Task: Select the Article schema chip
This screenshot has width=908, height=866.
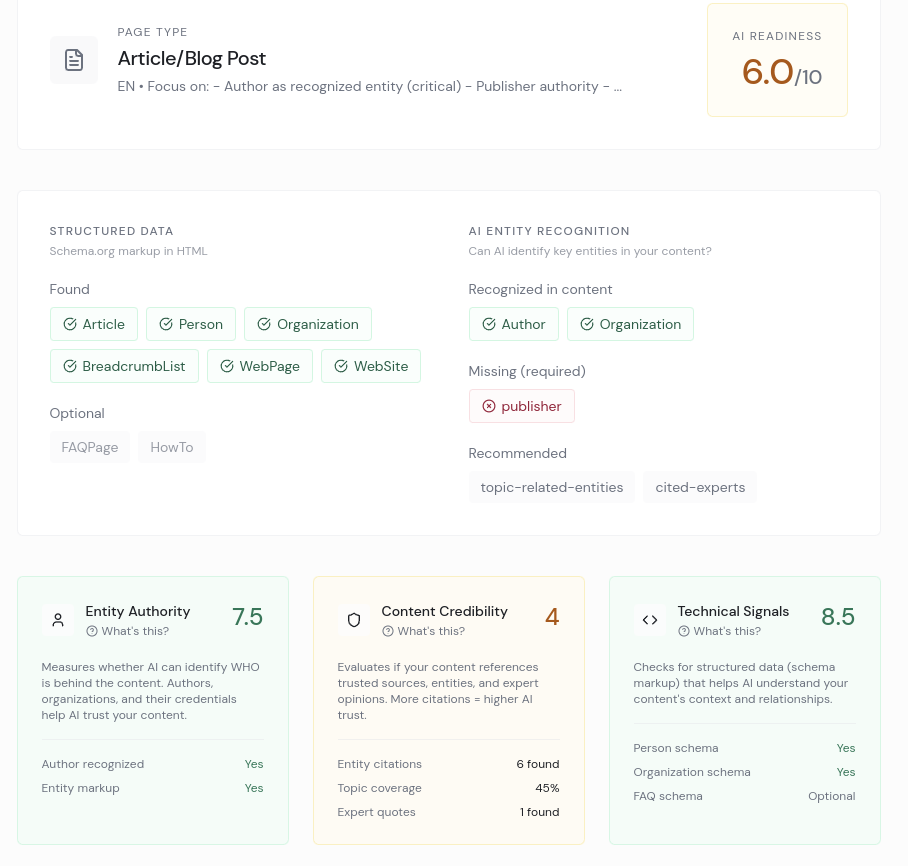Action: click(94, 324)
